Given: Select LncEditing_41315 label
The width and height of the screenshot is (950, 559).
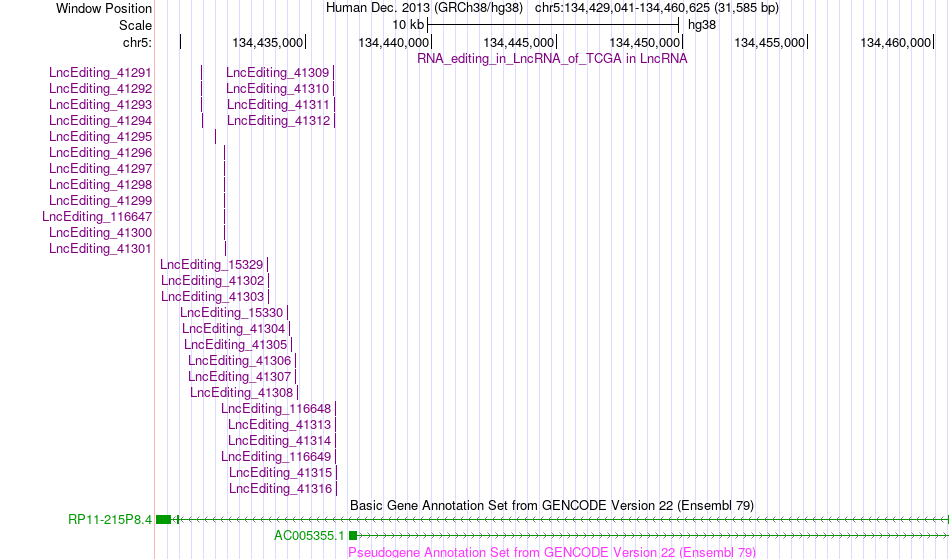Looking at the screenshot, I should pos(281,472).
